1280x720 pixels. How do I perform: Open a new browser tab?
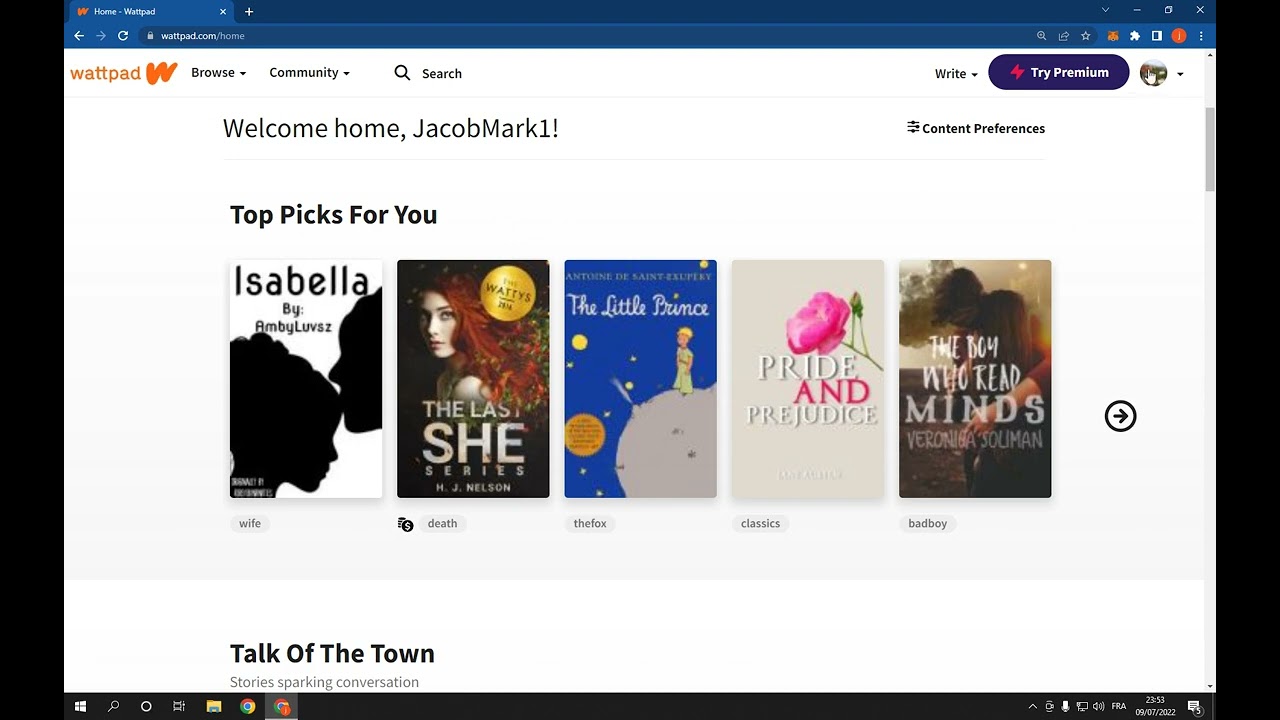249,12
